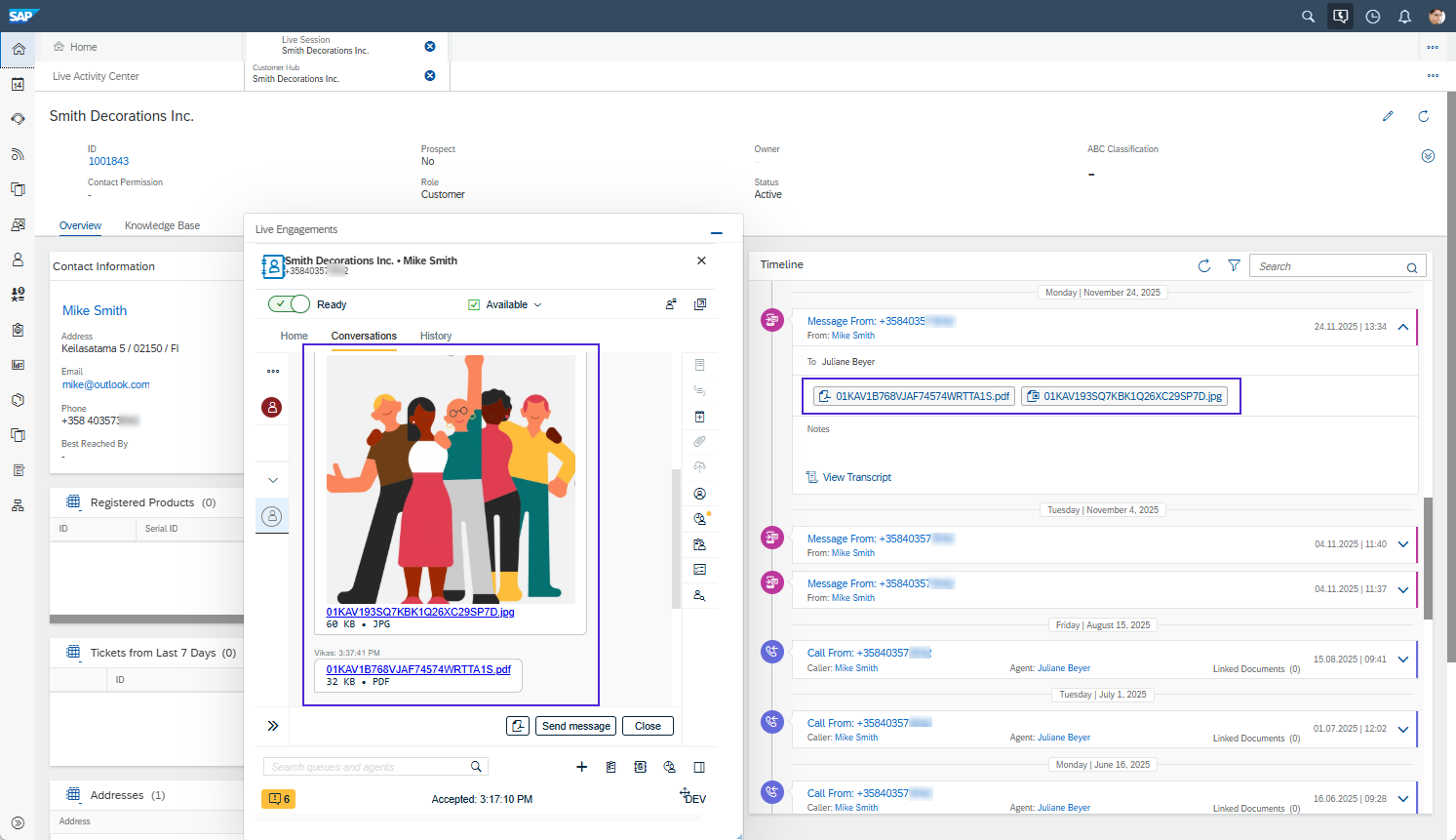Image resolution: width=1456 pixels, height=840 pixels.
Task: Switch to the History tab
Action: tap(436, 336)
